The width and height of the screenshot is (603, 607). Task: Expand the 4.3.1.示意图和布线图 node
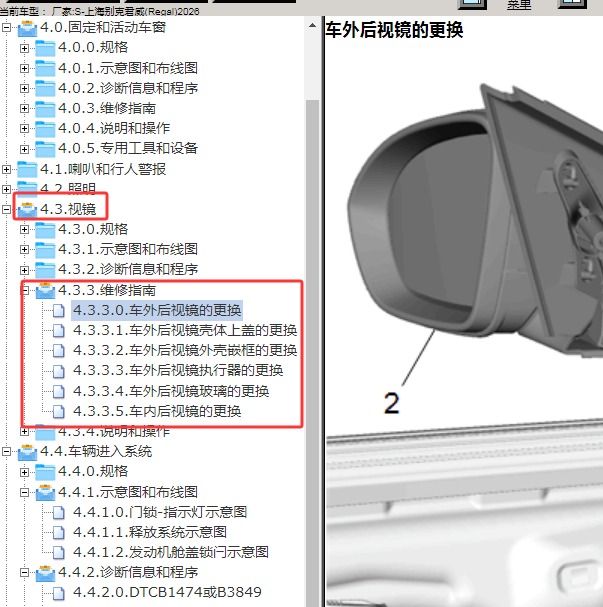(24, 250)
